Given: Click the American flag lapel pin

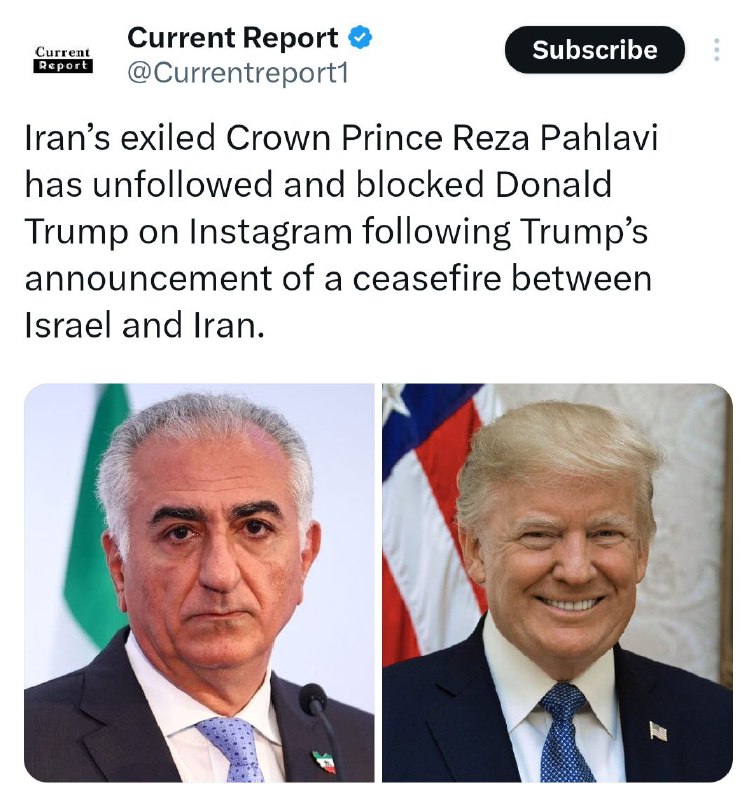Looking at the screenshot, I should (658, 731).
